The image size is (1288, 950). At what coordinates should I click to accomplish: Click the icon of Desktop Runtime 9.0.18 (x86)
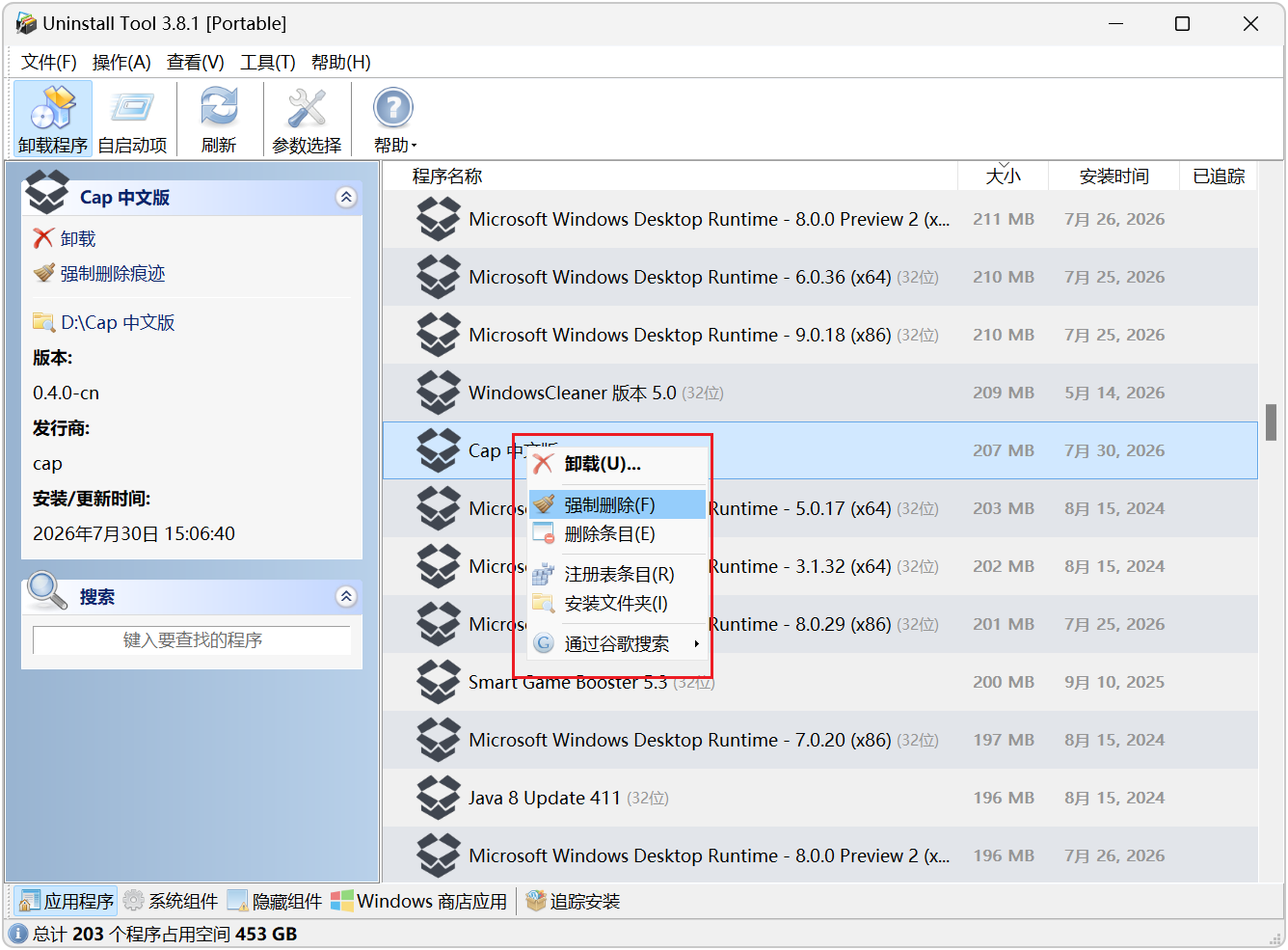click(x=439, y=335)
